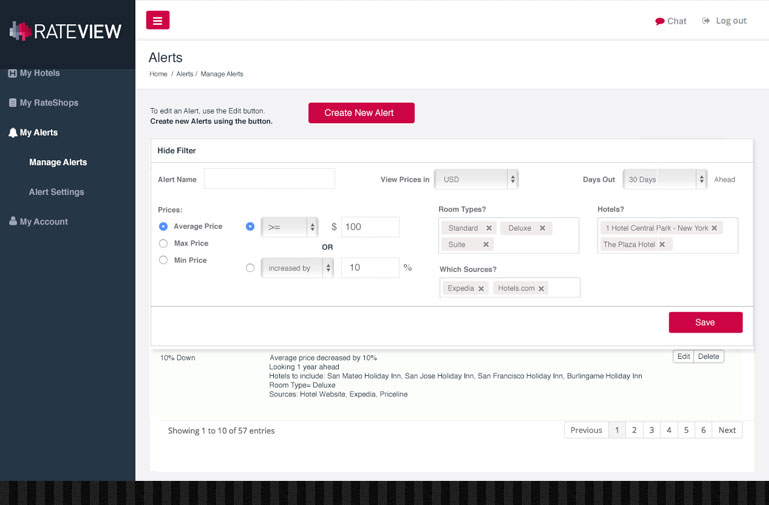Go to Alert Settings in sidebar
The height and width of the screenshot is (505, 769).
coord(57,192)
